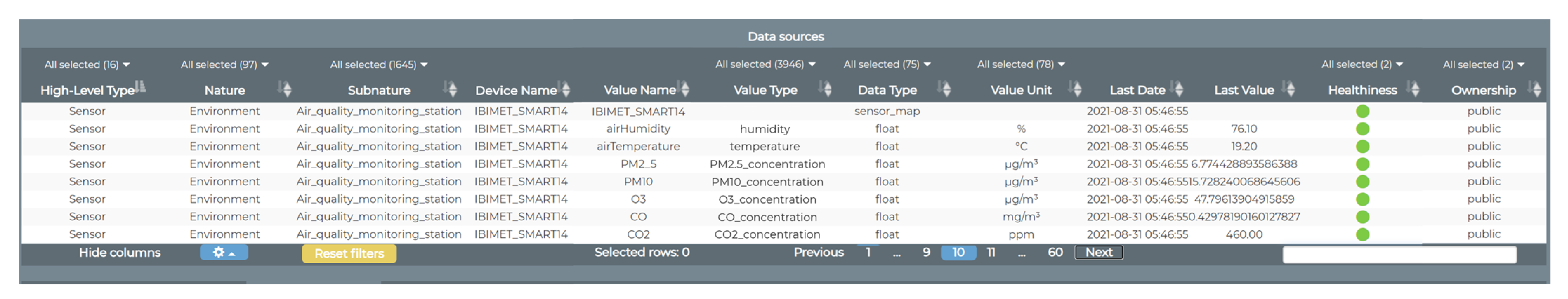
Task: Open the gear column visibility menu
Action: click(223, 252)
